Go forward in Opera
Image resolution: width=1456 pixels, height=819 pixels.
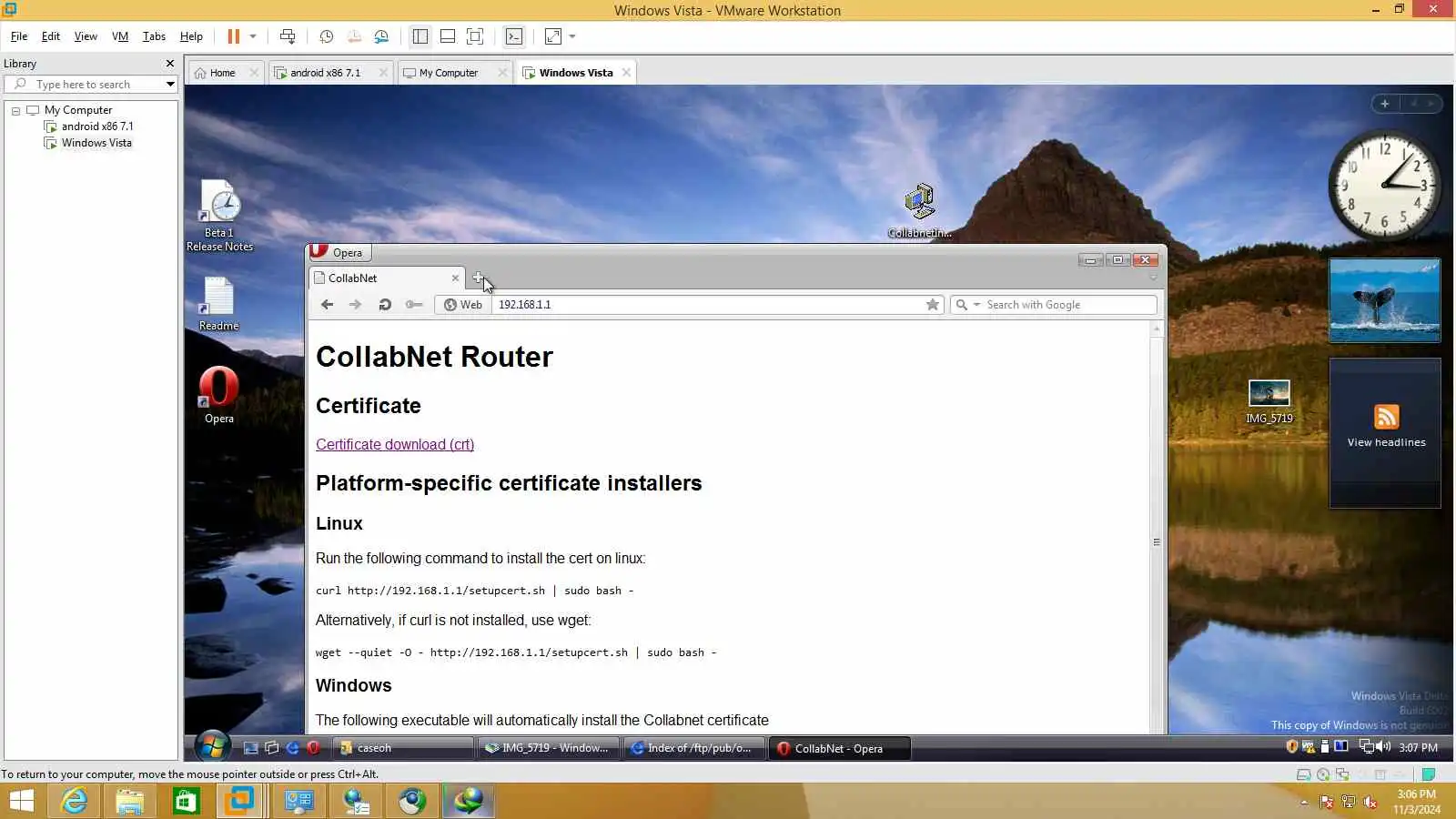[x=356, y=305]
